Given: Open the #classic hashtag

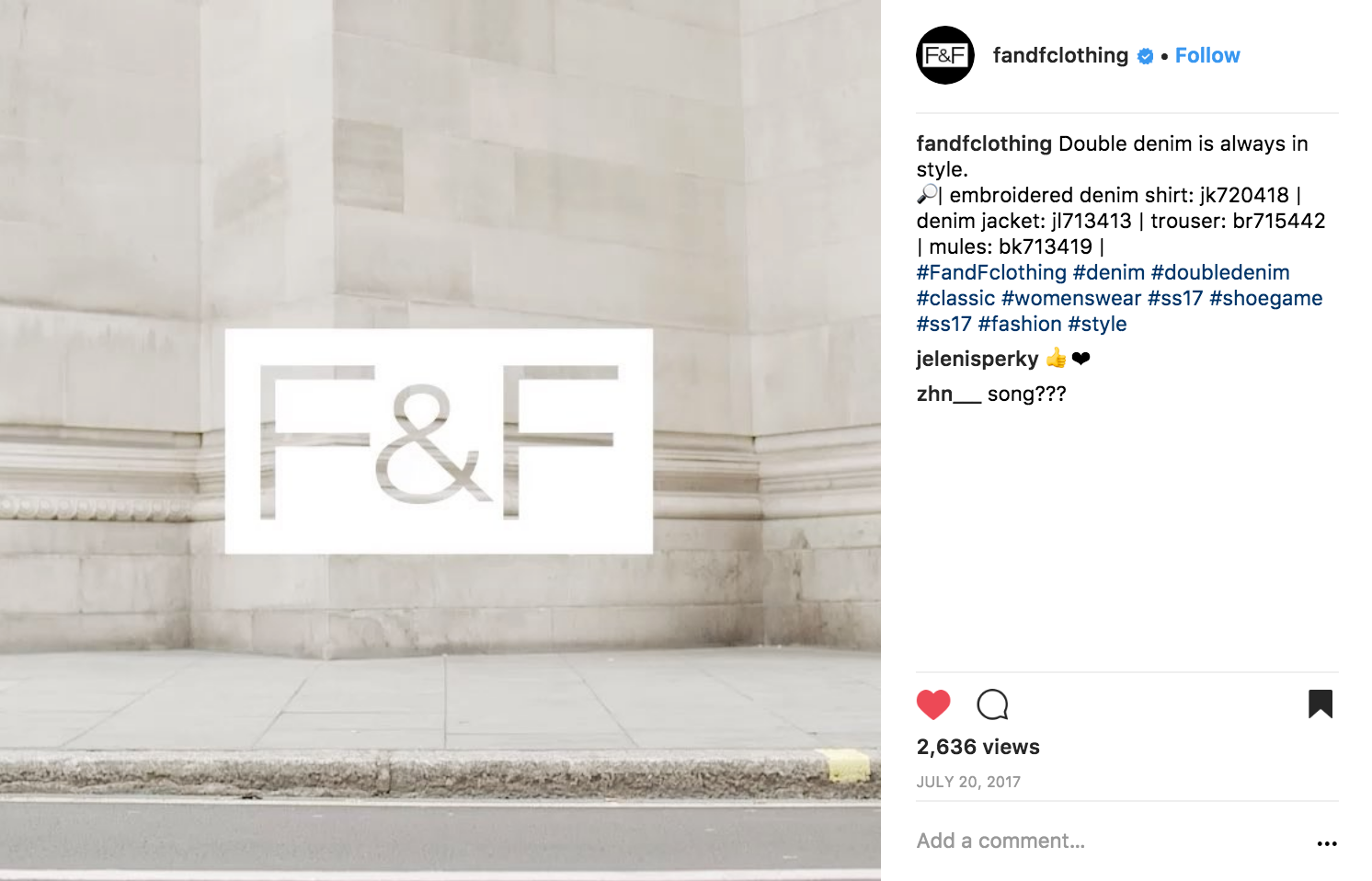Looking at the screenshot, I should point(955,298).
